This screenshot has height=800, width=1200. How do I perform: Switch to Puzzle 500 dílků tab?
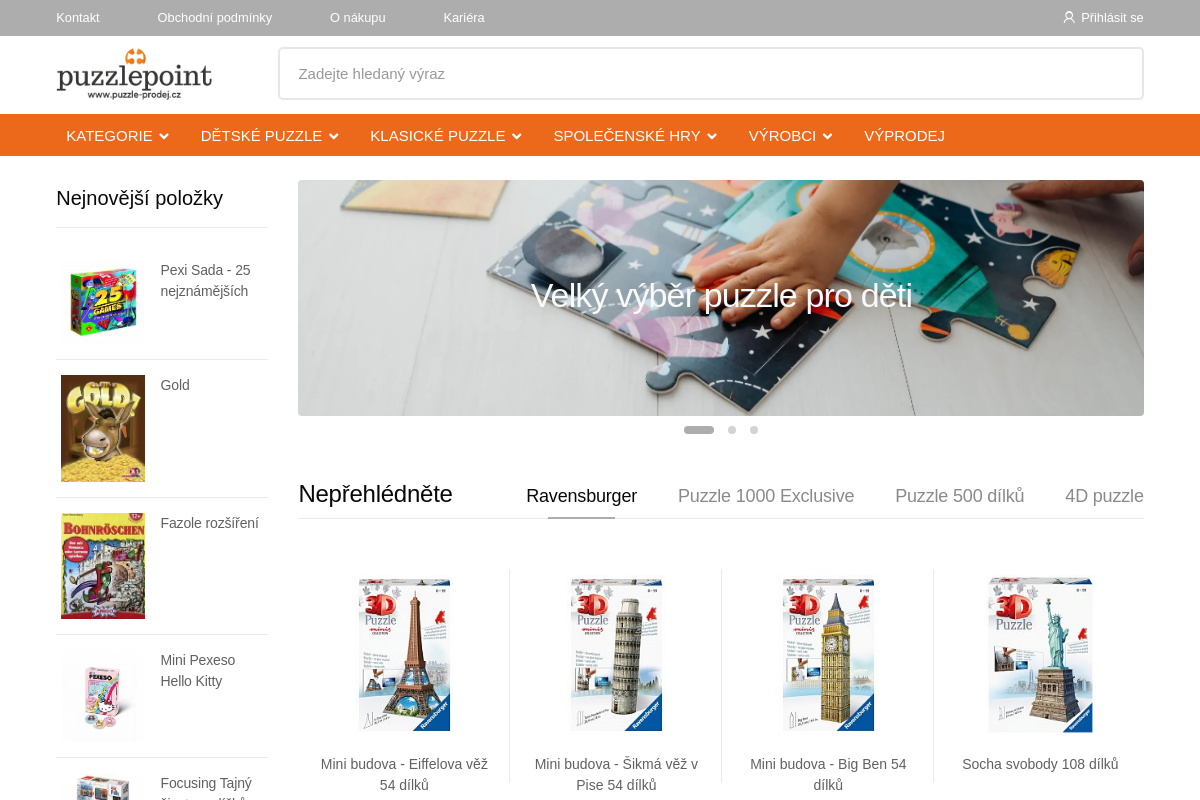tap(960, 496)
